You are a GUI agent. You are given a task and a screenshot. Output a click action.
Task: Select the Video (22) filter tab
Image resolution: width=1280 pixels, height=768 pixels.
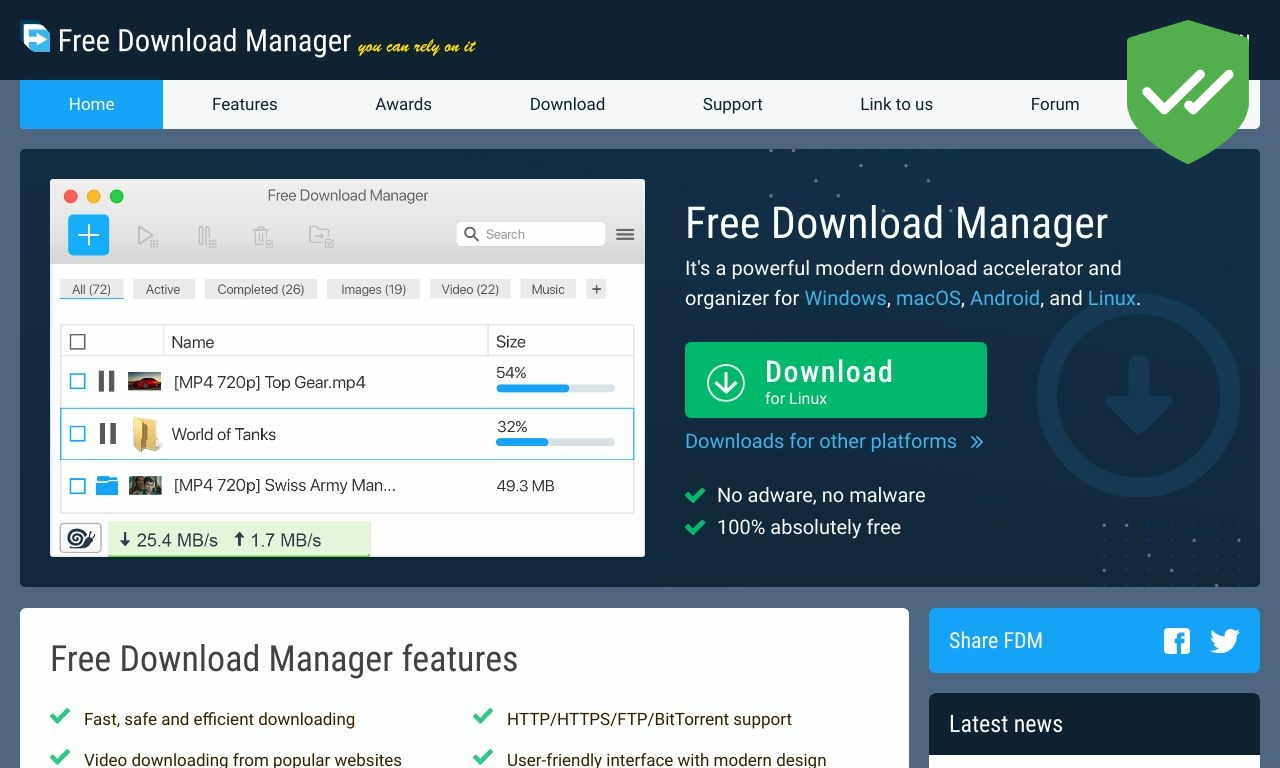(470, 289)
